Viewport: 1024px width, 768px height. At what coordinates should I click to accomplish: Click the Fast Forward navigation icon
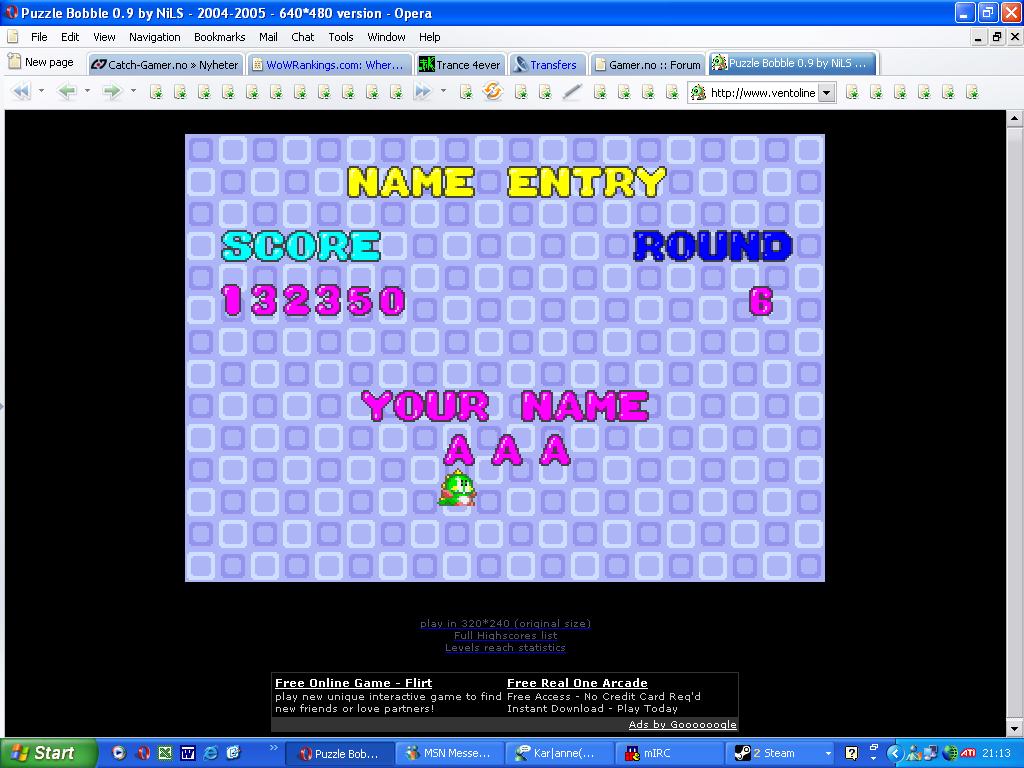(423, 91)
